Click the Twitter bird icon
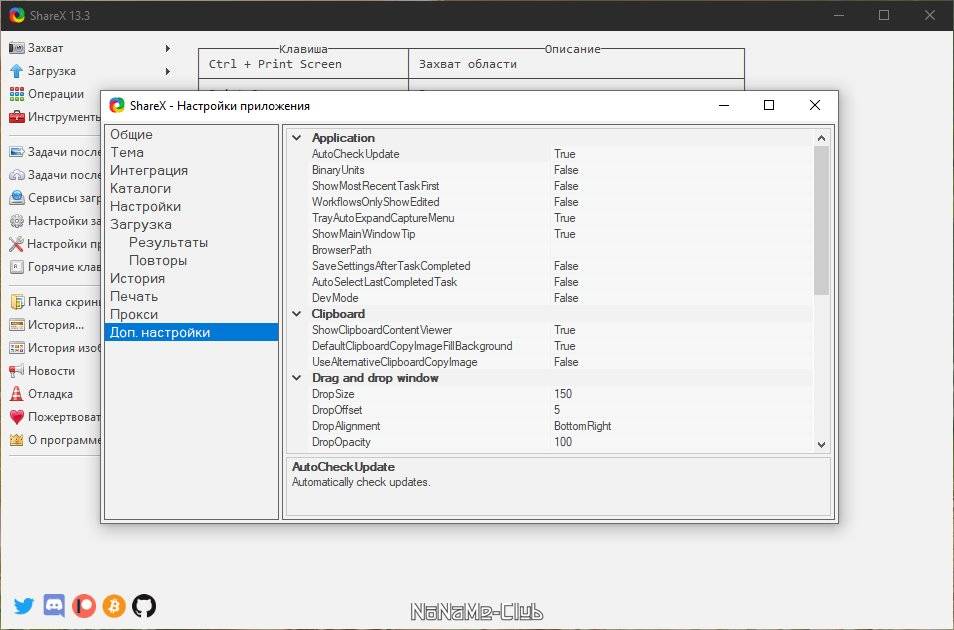The height and width of the screenshot is (630, 954). pos(24,606)
